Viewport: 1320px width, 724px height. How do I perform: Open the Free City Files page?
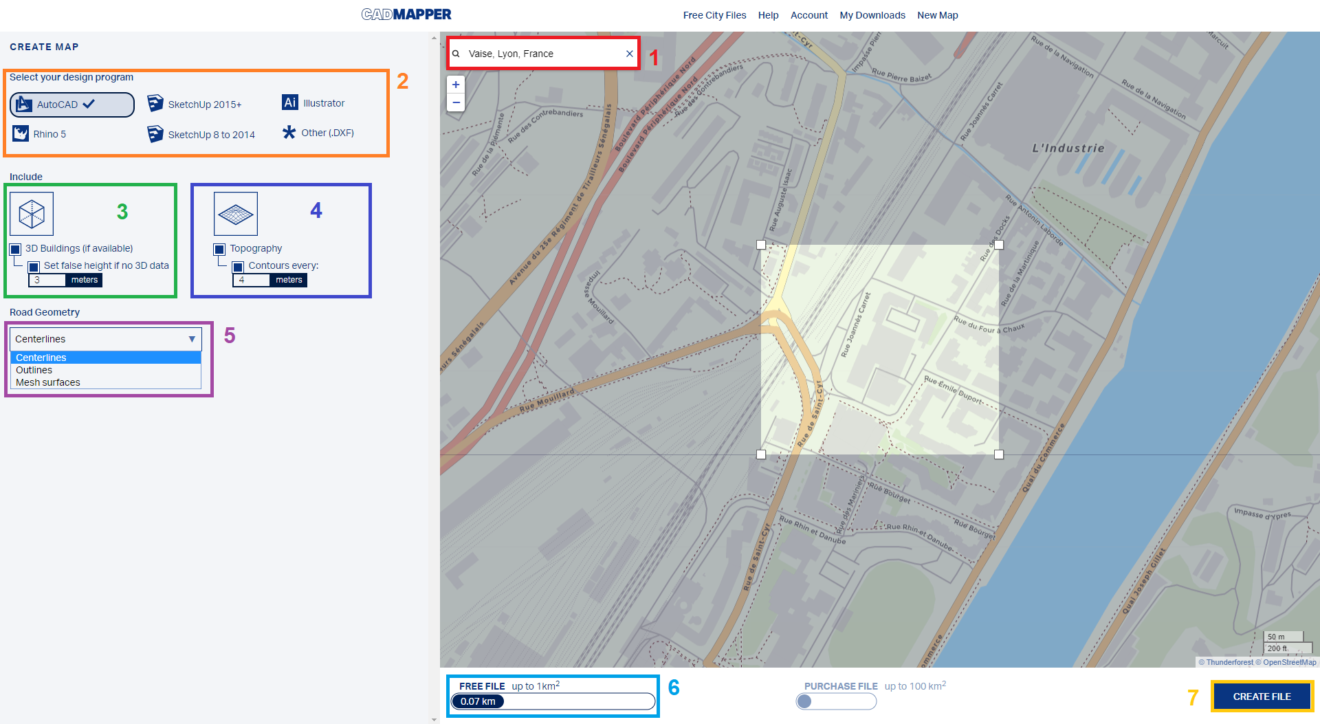pyautogui.click(x=715, y=14)
